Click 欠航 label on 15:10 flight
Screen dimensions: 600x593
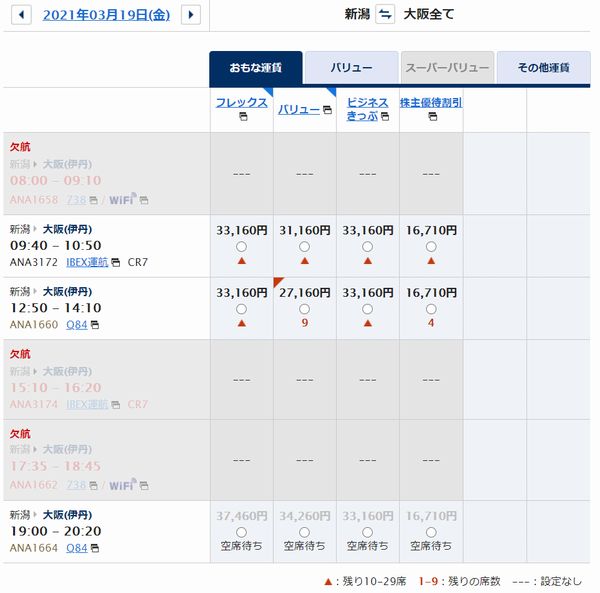[20, 354]
